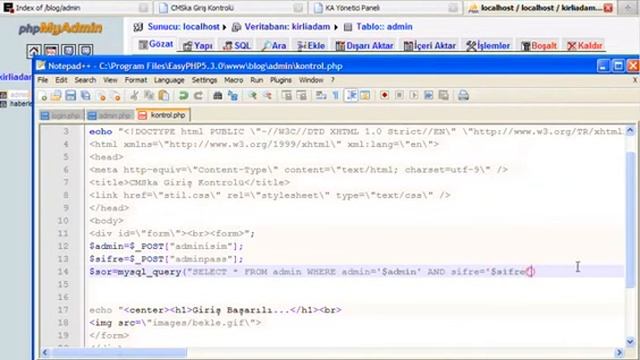Click the Close All documents icon

point(117,96)
